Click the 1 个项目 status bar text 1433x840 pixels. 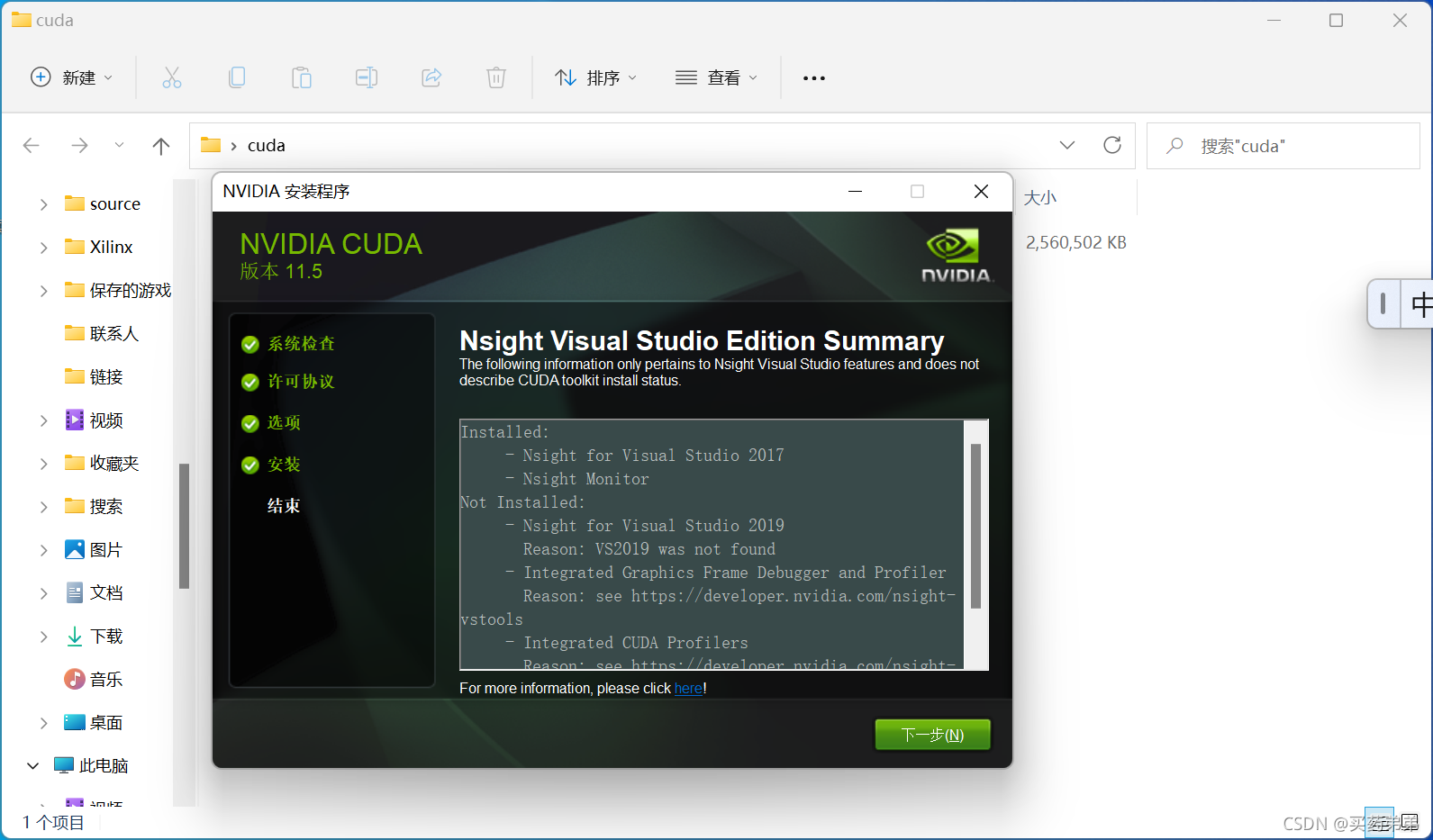point(53,822)
